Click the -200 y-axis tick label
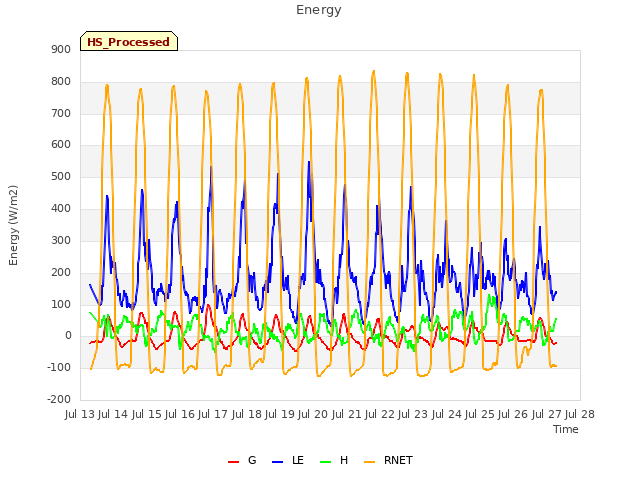 (x=59, y=399)
